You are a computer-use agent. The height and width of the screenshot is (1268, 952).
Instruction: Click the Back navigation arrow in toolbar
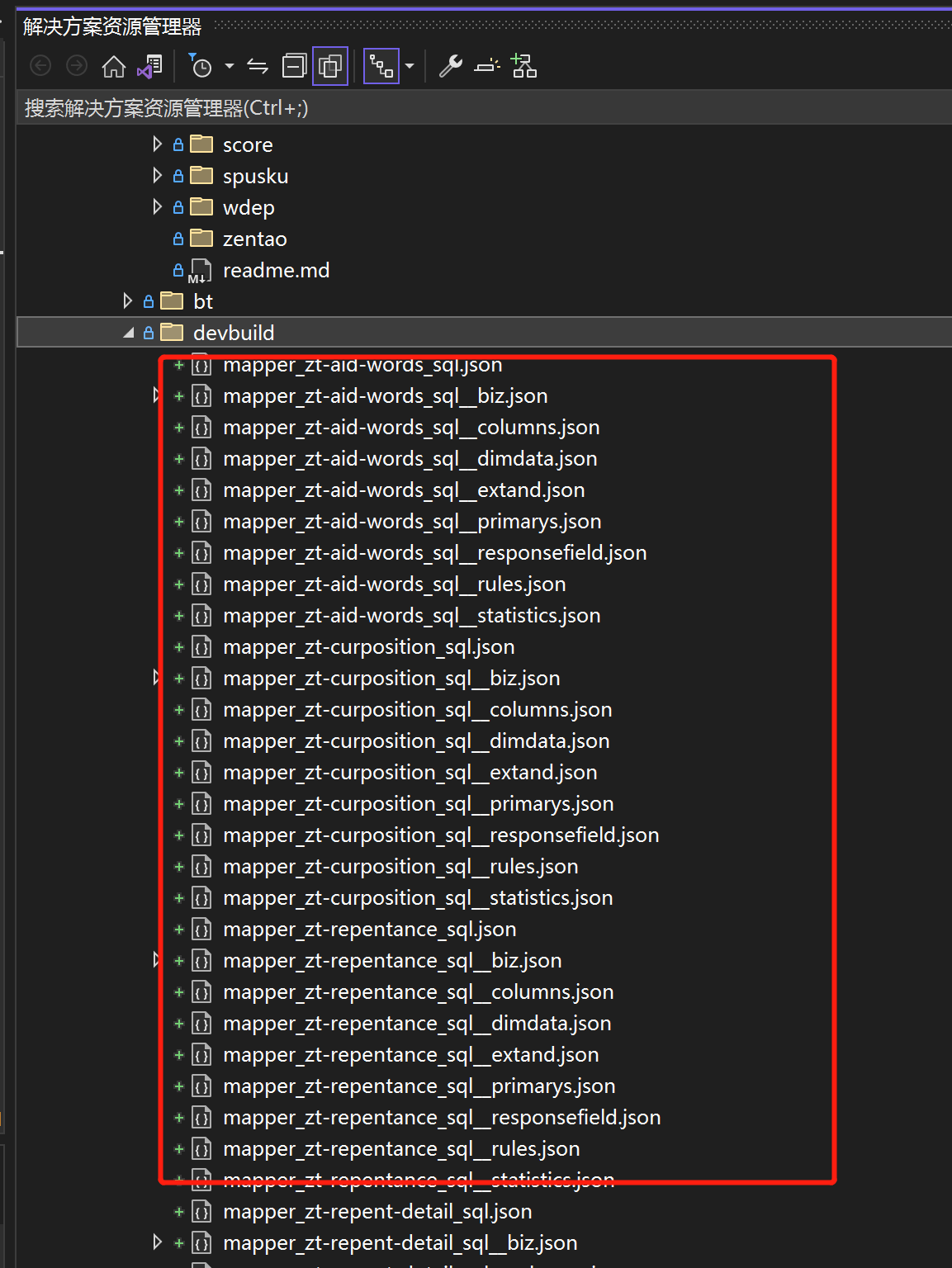coord(40,66)
